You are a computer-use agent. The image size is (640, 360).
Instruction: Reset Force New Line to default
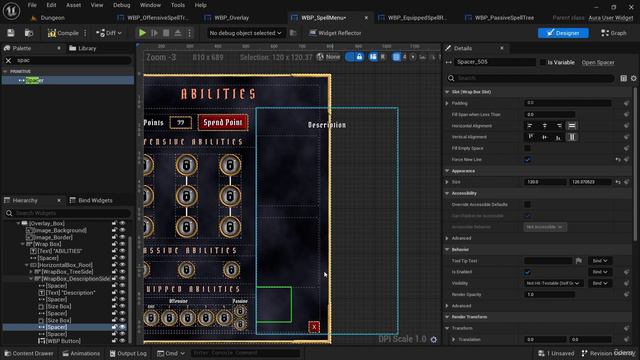click(x=618, y=160)
